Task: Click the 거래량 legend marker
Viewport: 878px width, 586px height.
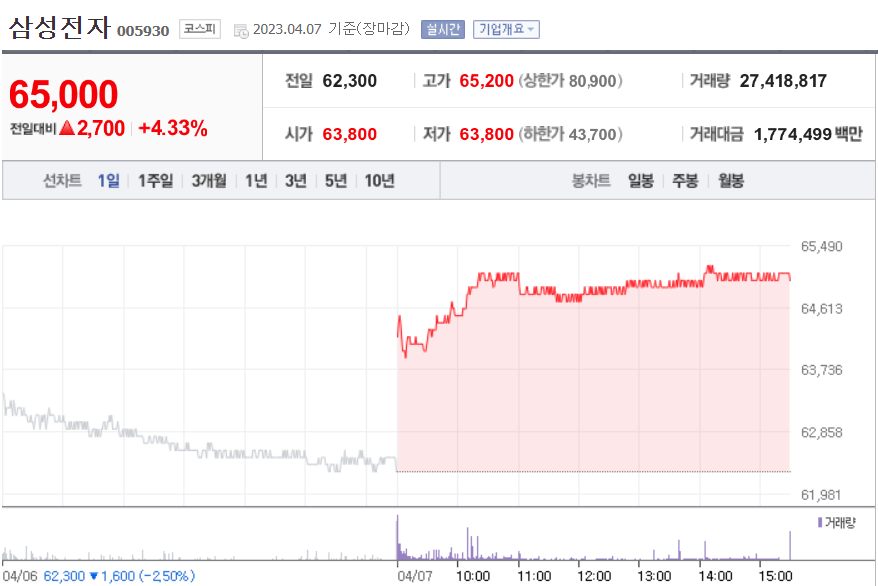Action: [x=820, y=522]
